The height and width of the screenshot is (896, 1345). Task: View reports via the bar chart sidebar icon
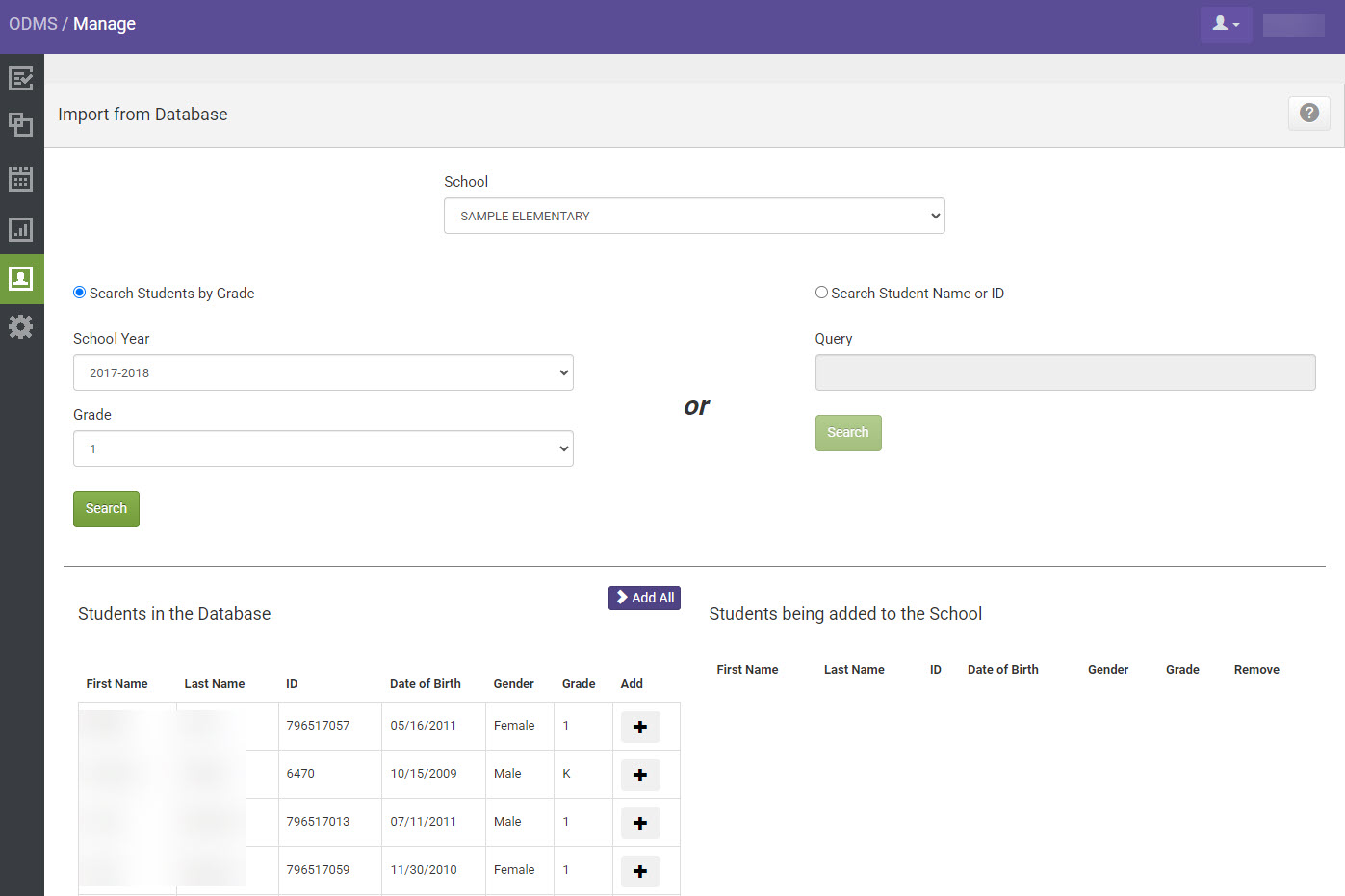coord(21,229)
